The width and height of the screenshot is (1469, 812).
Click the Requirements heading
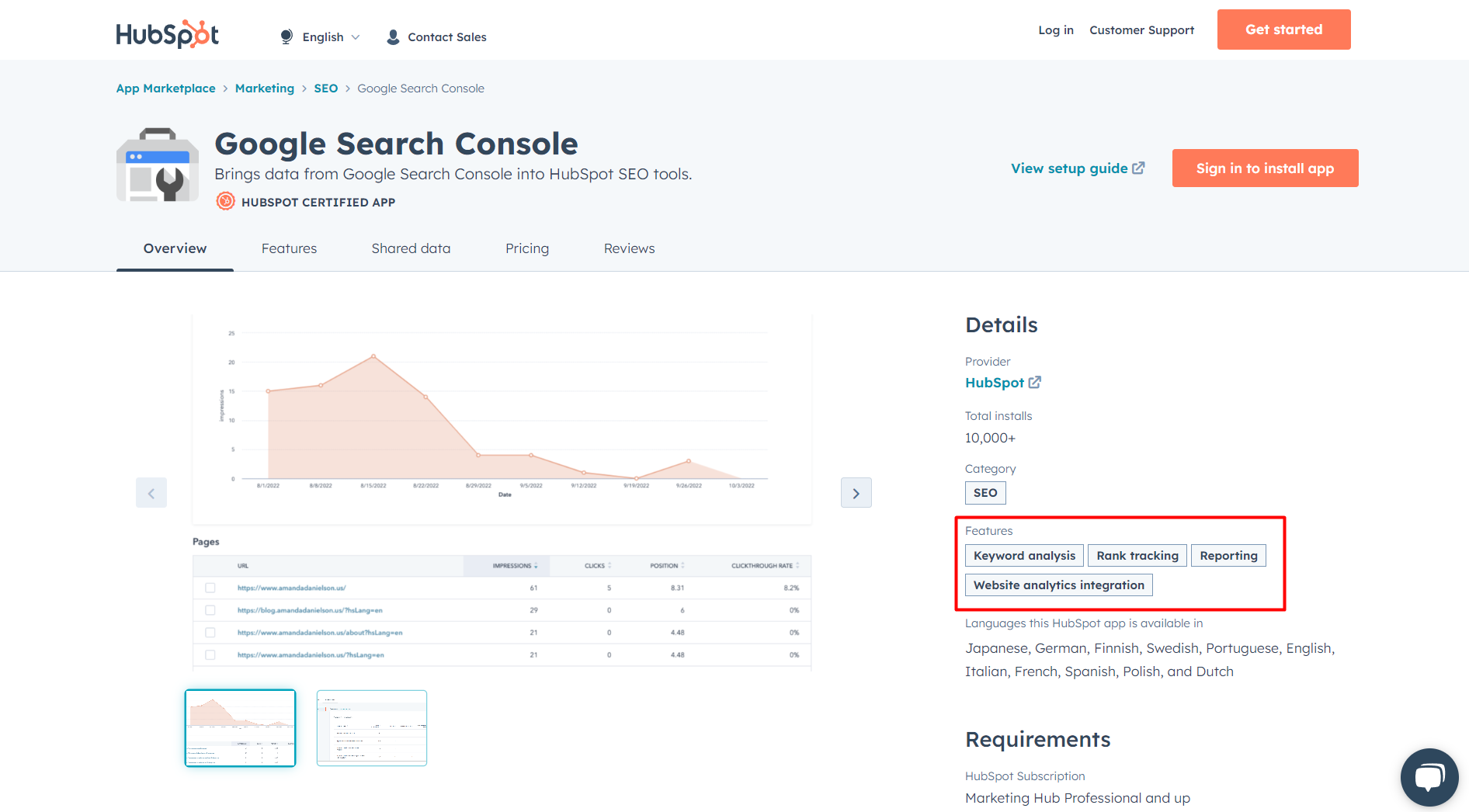(1038, 740)
